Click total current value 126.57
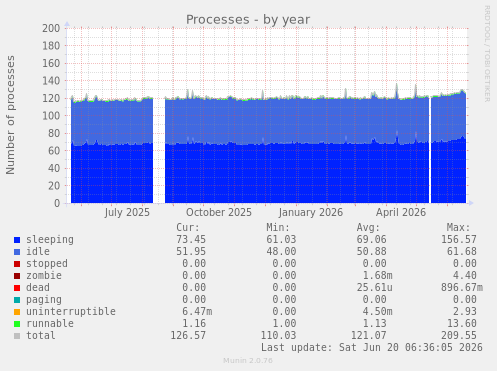 click(188, 335)
